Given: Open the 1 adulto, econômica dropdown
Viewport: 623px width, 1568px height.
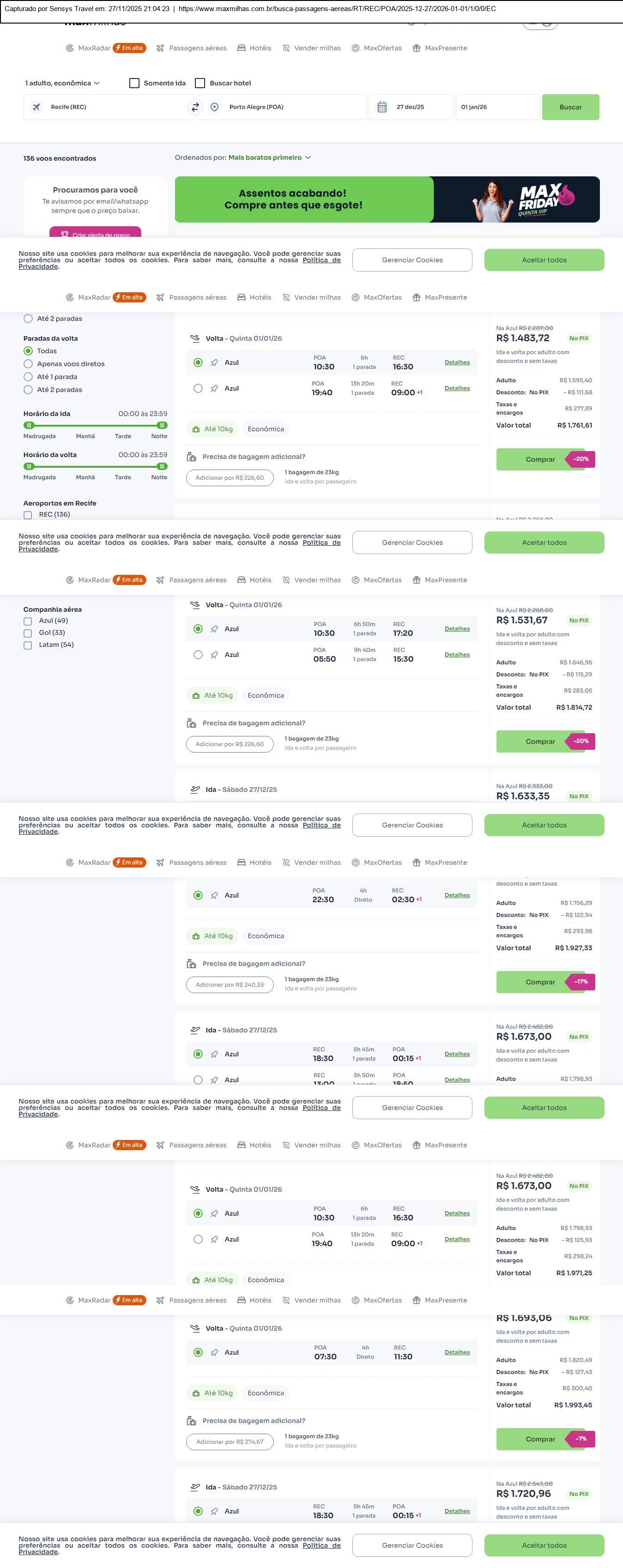Looking at the screenshot, I should pos(62,84).
